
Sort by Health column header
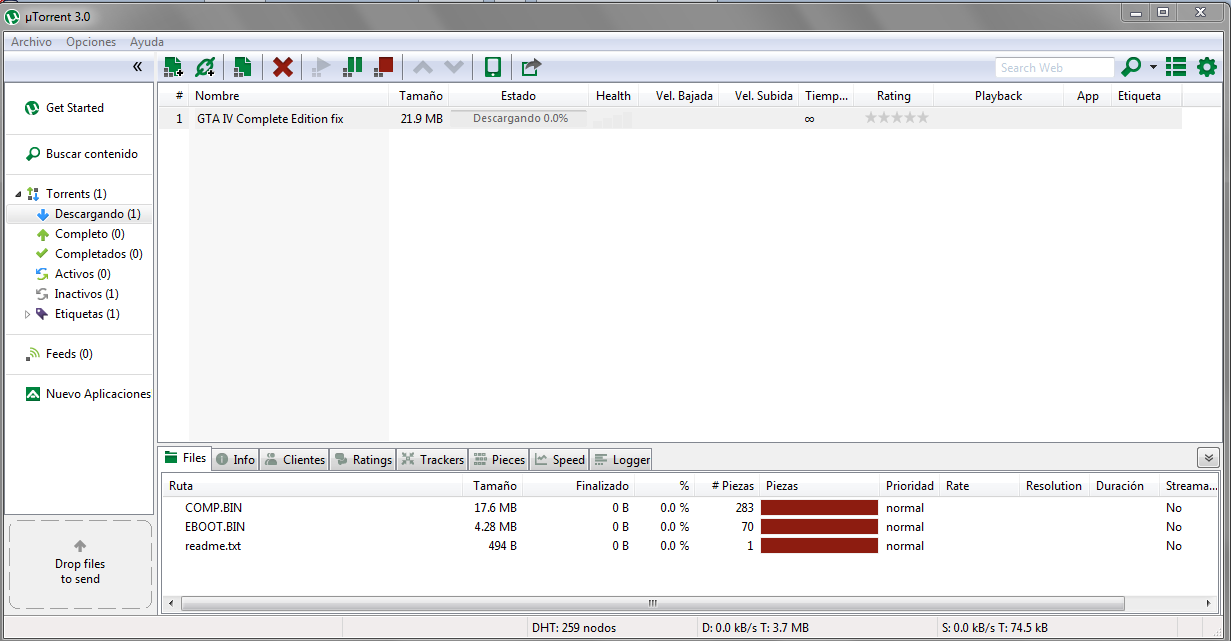[x=613, y=96]
